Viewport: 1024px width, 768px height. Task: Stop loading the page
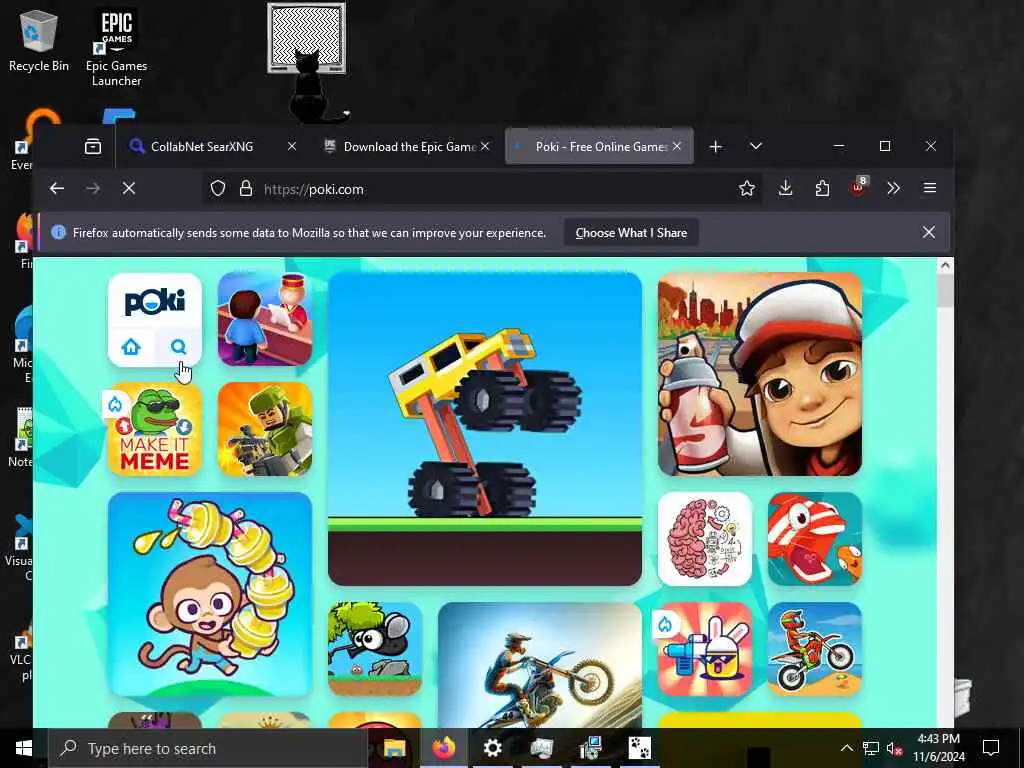(129, 189)
